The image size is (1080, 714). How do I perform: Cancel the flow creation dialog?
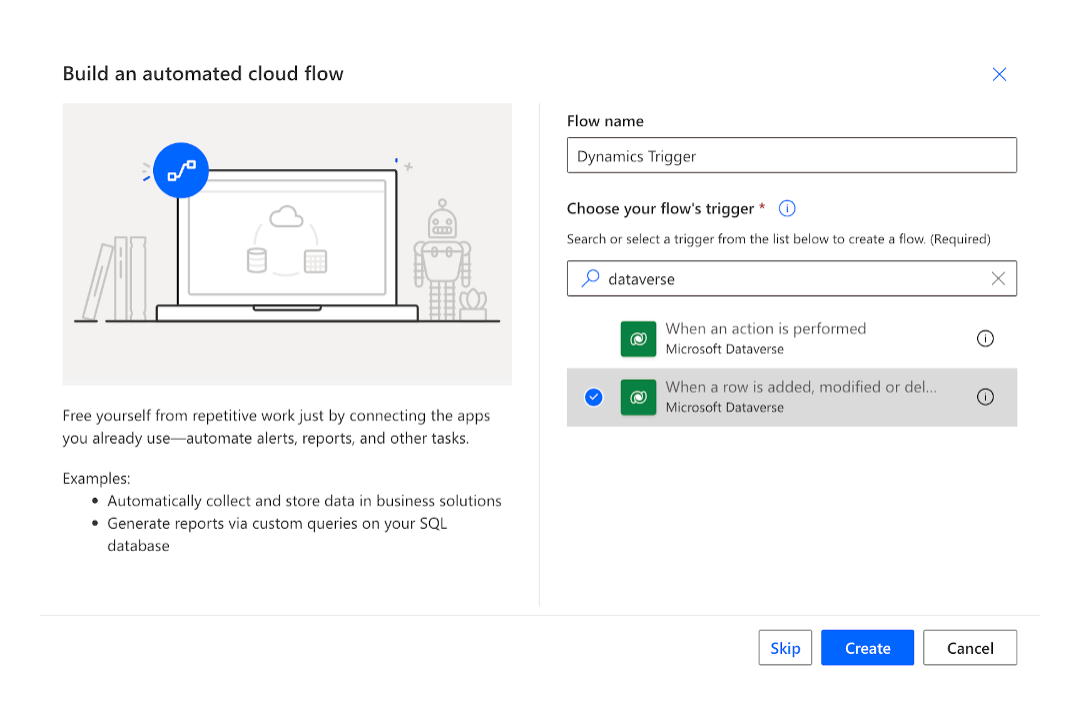point(969,648)
